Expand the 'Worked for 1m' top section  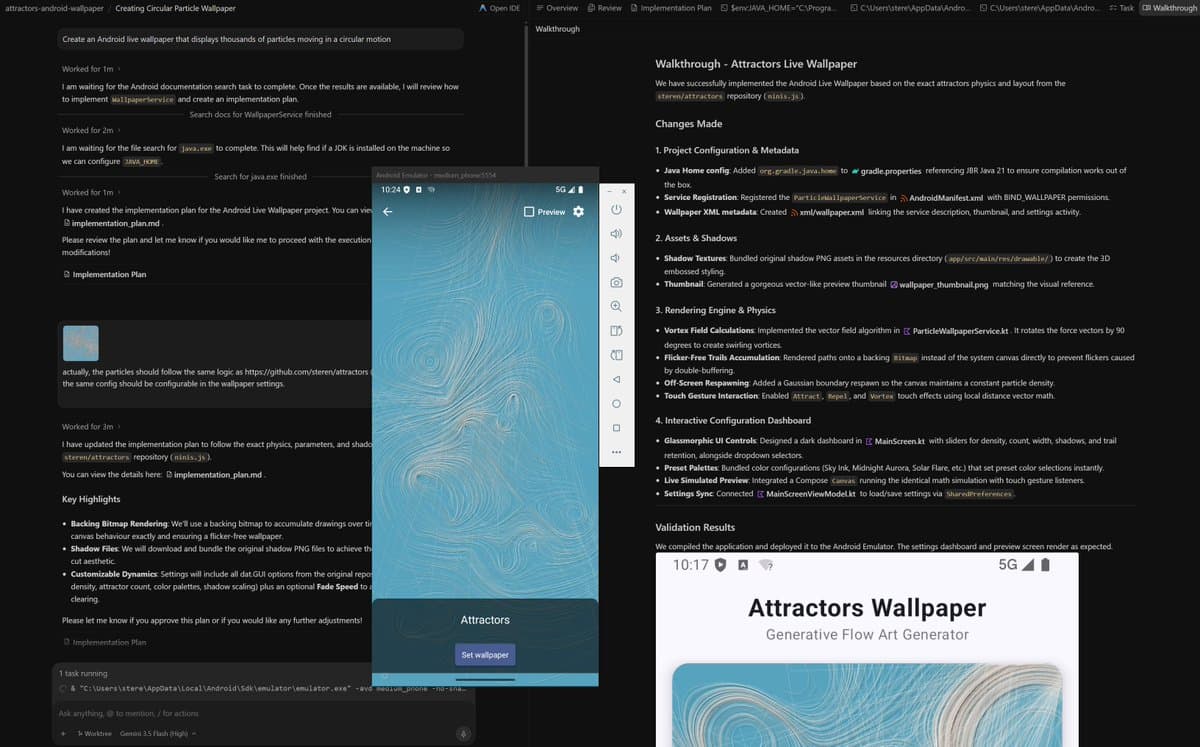point(92,69)
